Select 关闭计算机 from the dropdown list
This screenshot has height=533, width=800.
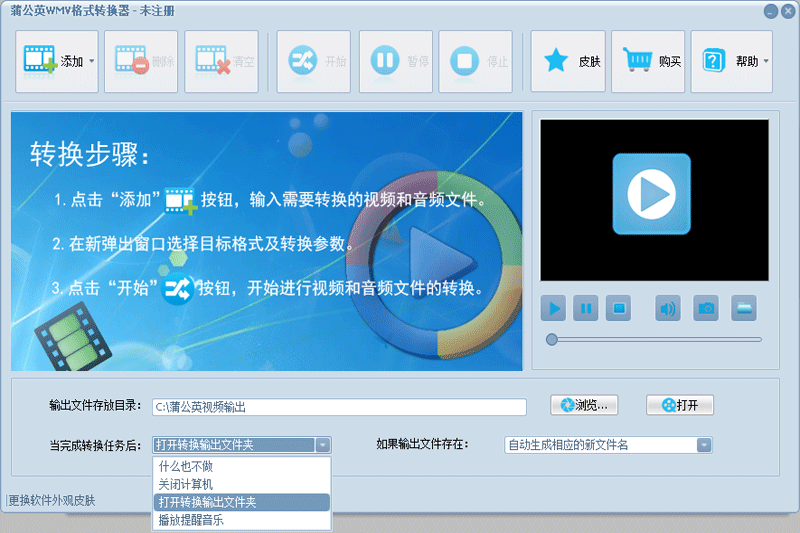pos(242,484)
